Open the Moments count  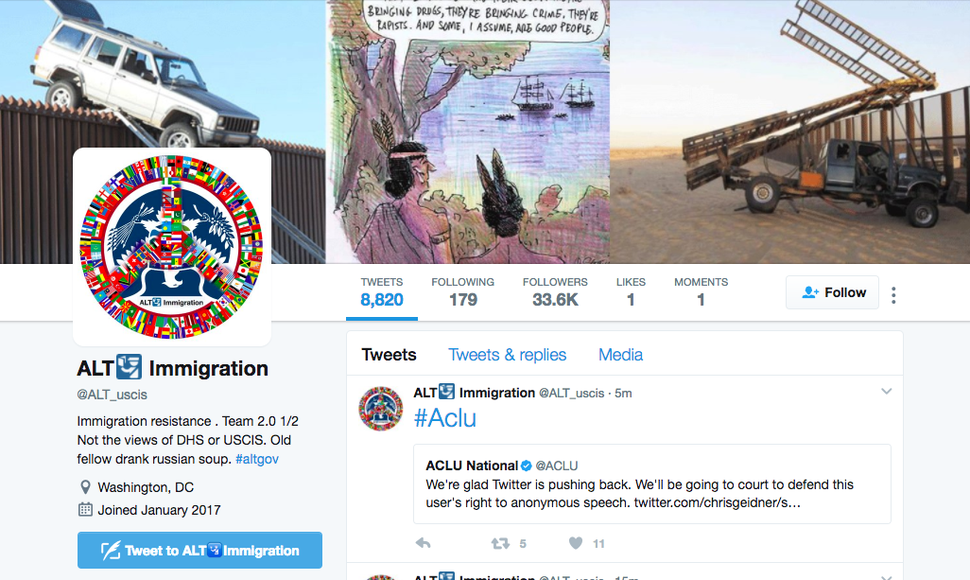click(x=701, y=292)
